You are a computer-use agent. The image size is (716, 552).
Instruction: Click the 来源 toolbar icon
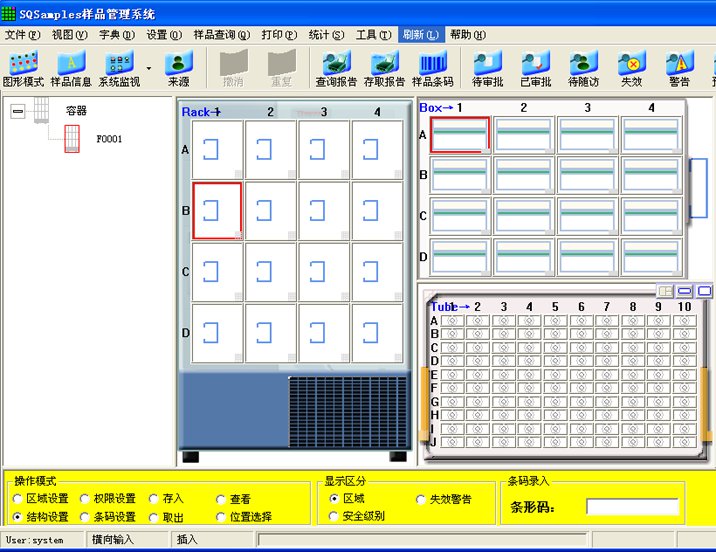178,68
